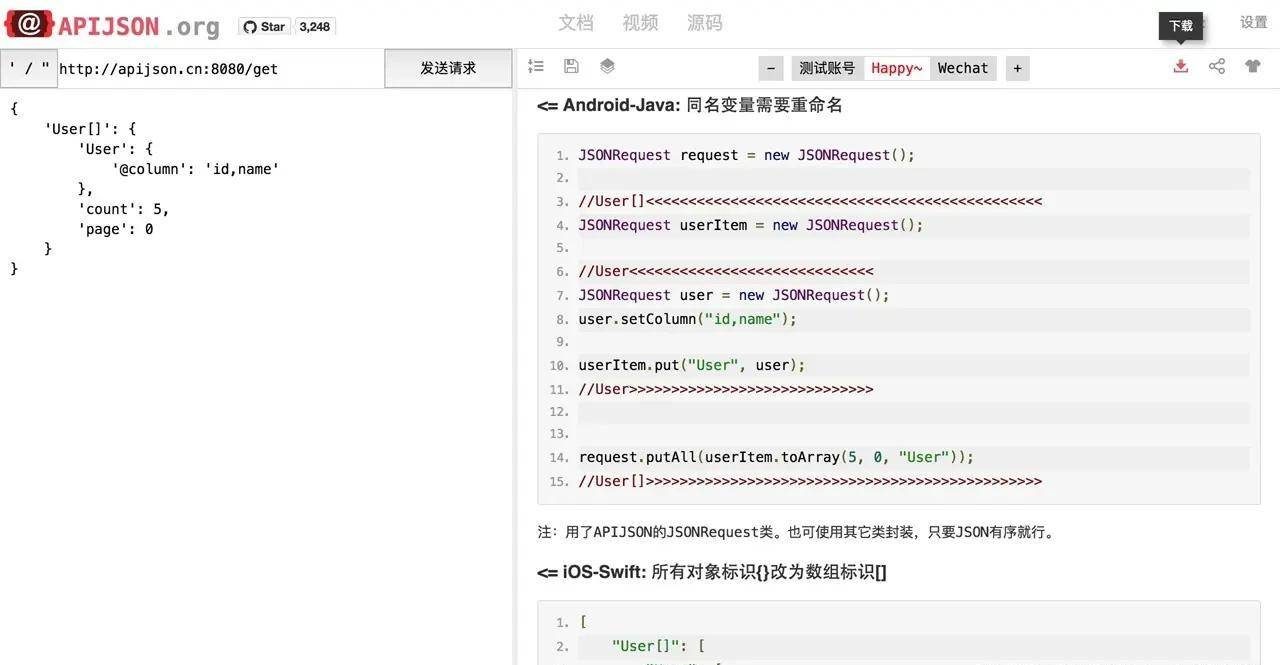
Task: Open the 文档 menu item
Action: click(x=576, y=23)
